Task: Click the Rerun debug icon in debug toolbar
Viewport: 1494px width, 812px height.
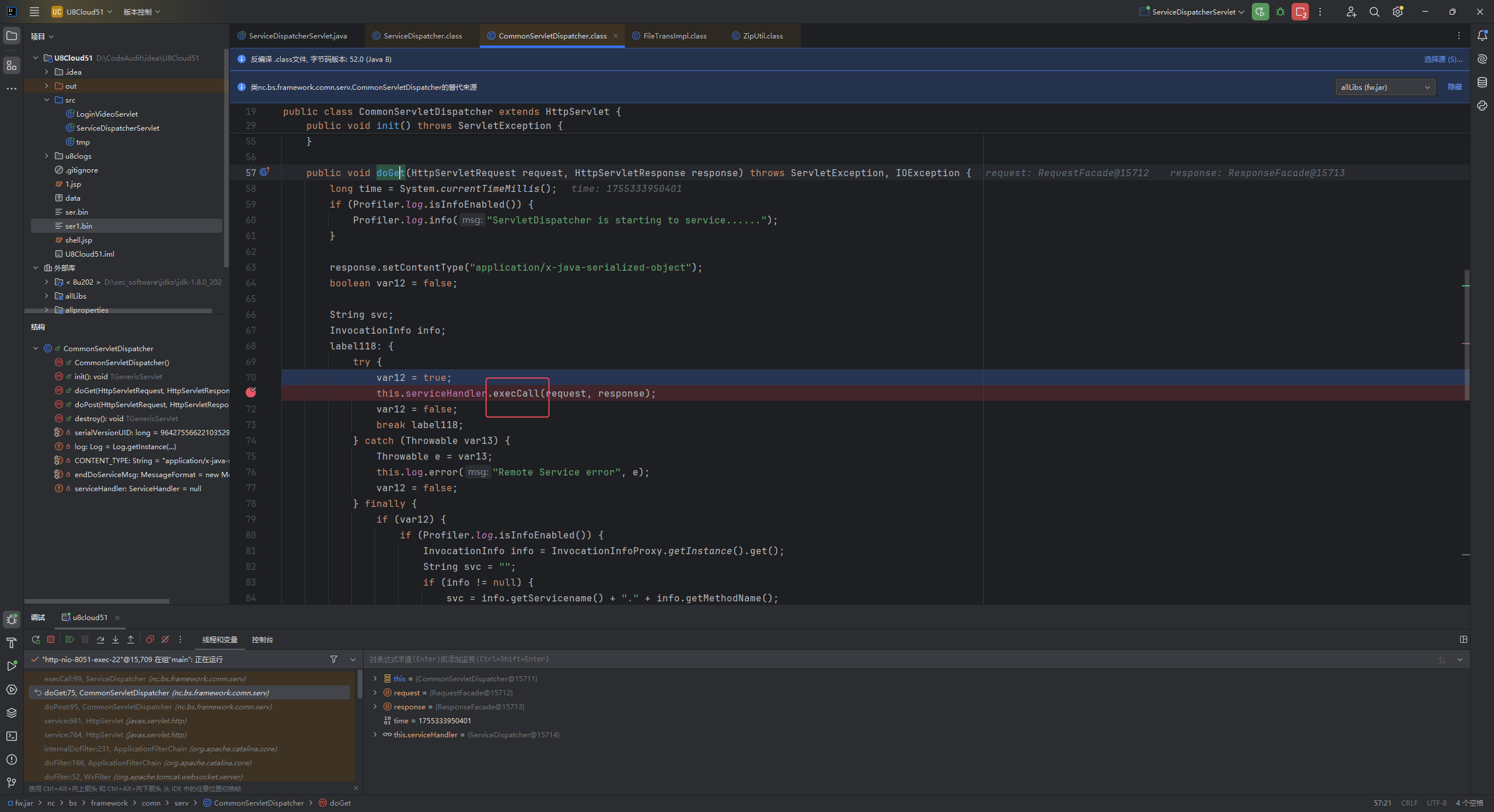Action: (x=36, y=639)
